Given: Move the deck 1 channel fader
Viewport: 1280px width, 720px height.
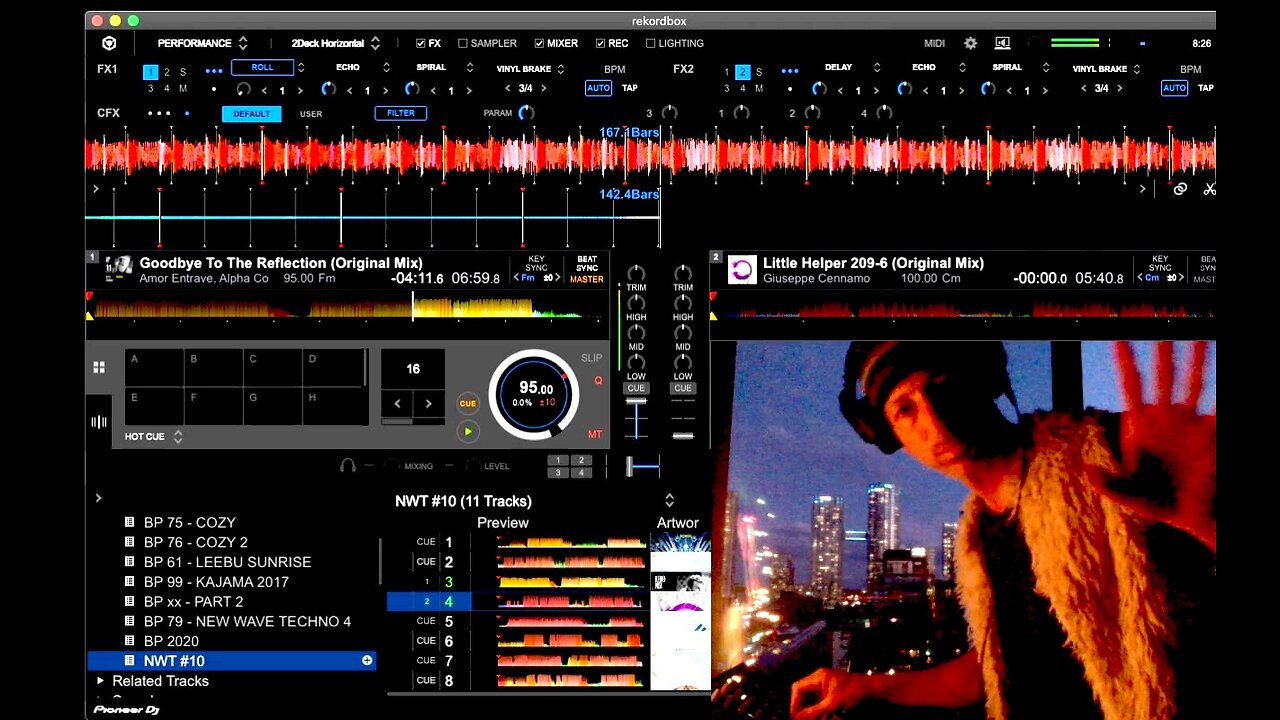Looking at the screenshot, I should [636, 401].
